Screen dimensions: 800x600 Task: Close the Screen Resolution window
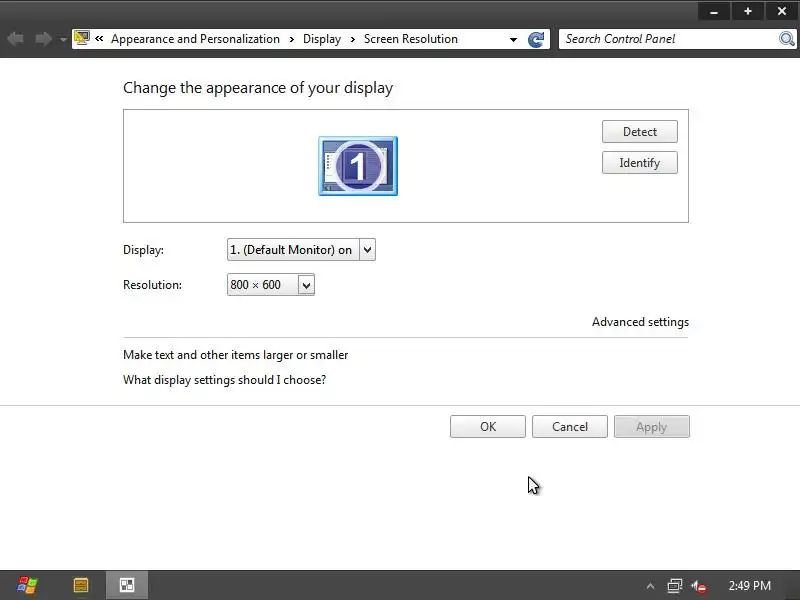tap(782, 11)
